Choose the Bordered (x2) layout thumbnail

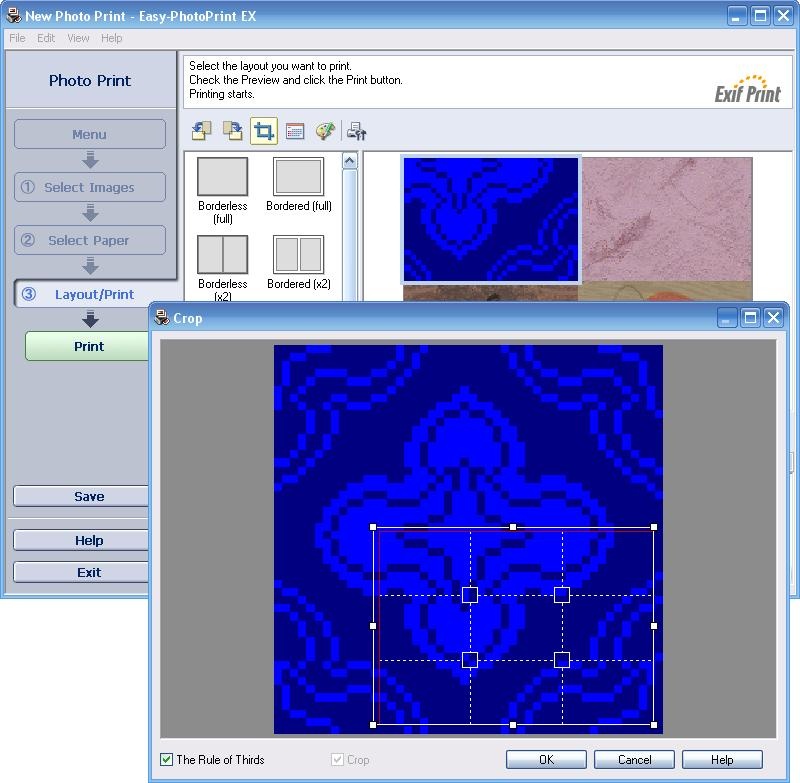pyautogui.click(x=298, y=254)
